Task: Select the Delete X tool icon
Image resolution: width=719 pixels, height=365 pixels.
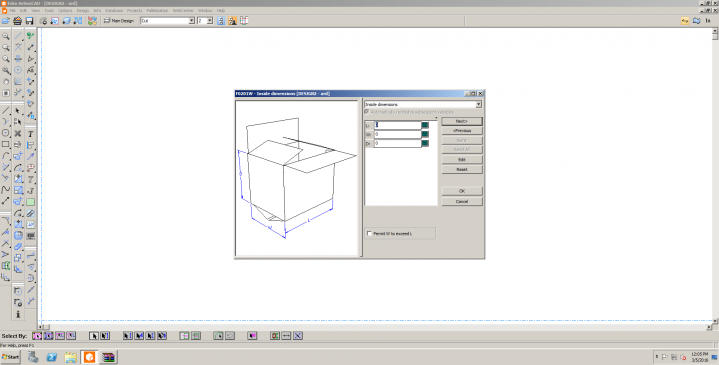Action: [x=18, y=133]
